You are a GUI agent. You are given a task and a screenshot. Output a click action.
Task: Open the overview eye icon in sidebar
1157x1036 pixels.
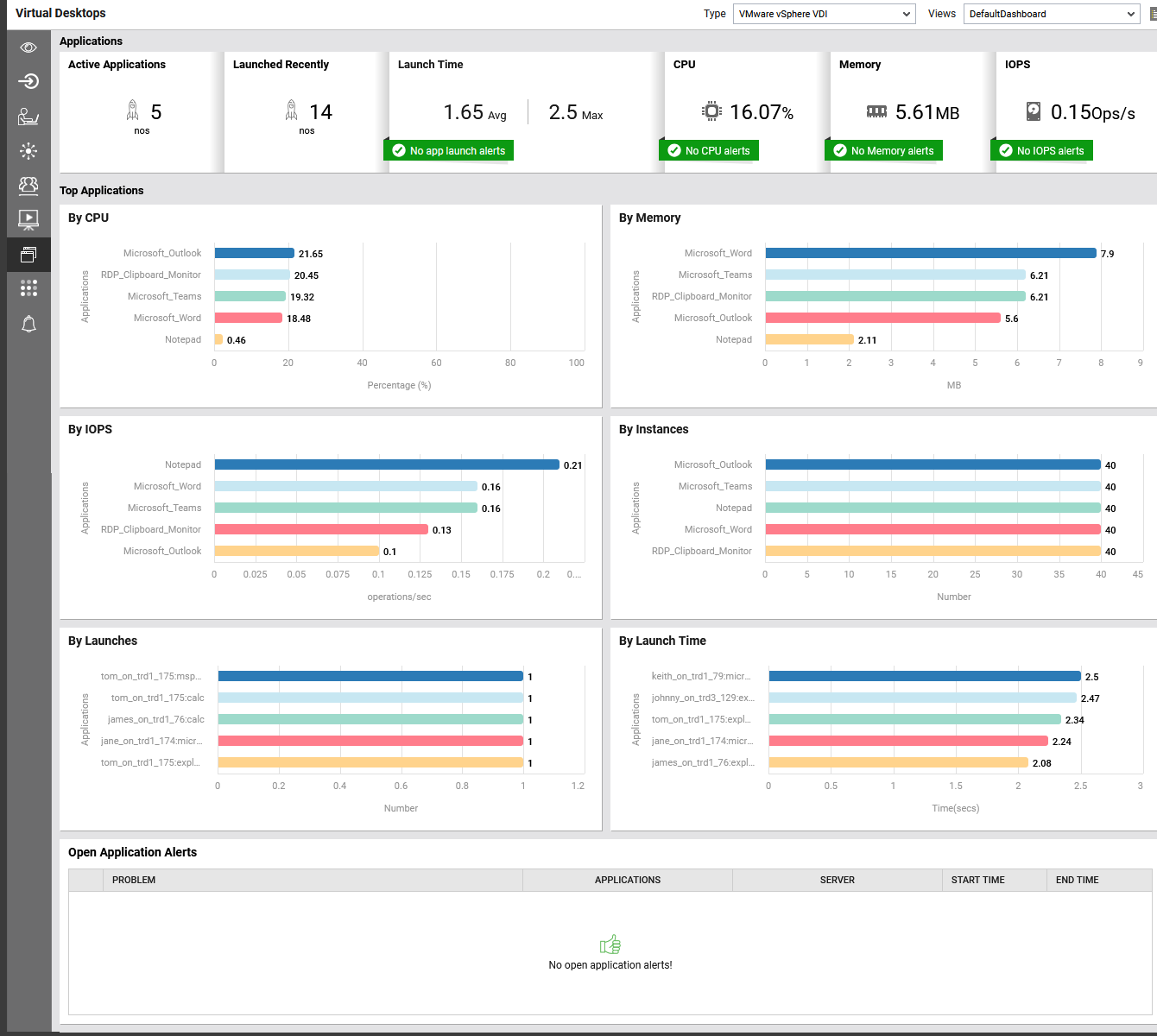click(x=28, y=47)
